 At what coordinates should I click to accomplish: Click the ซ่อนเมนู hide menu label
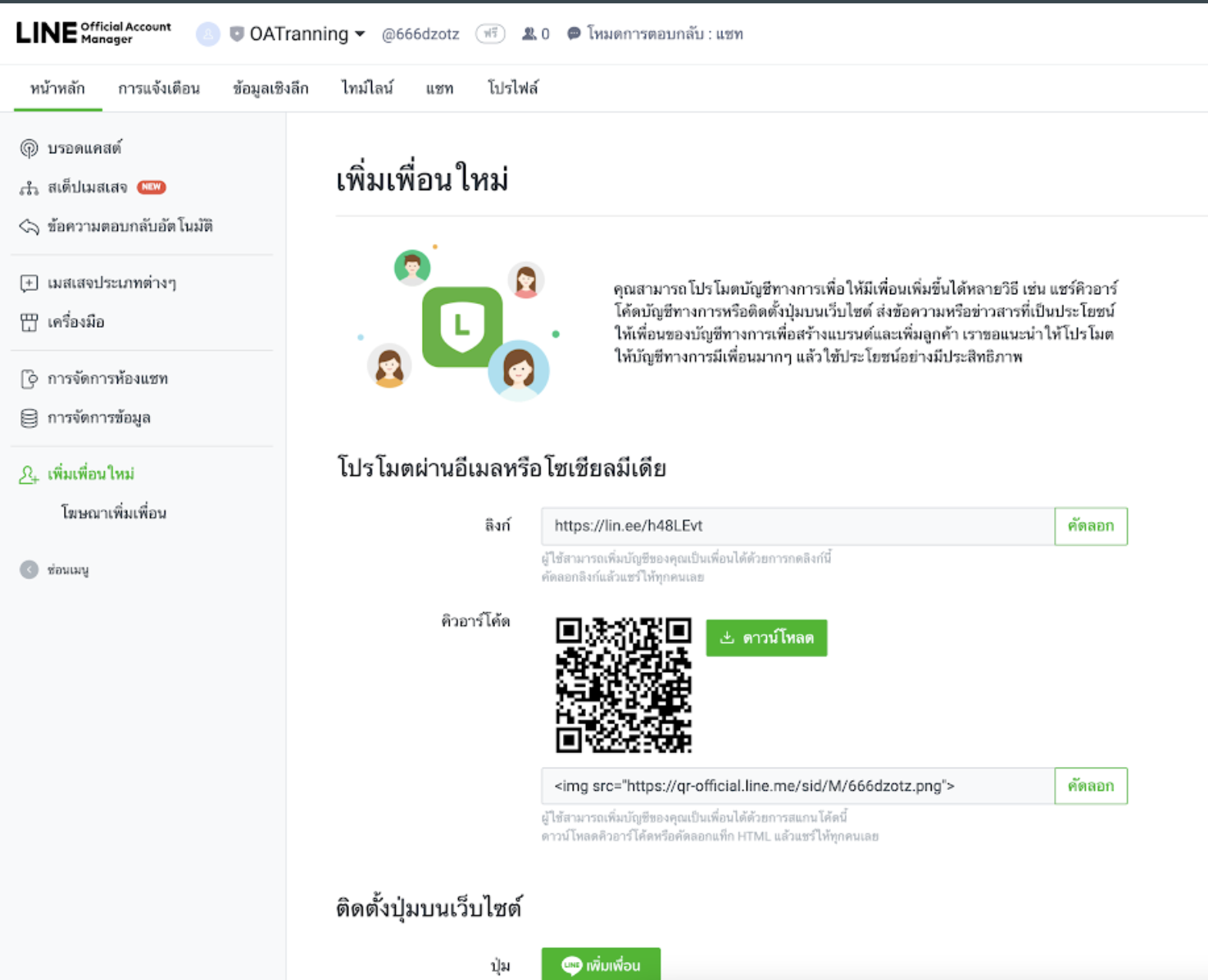click(68, 569)
